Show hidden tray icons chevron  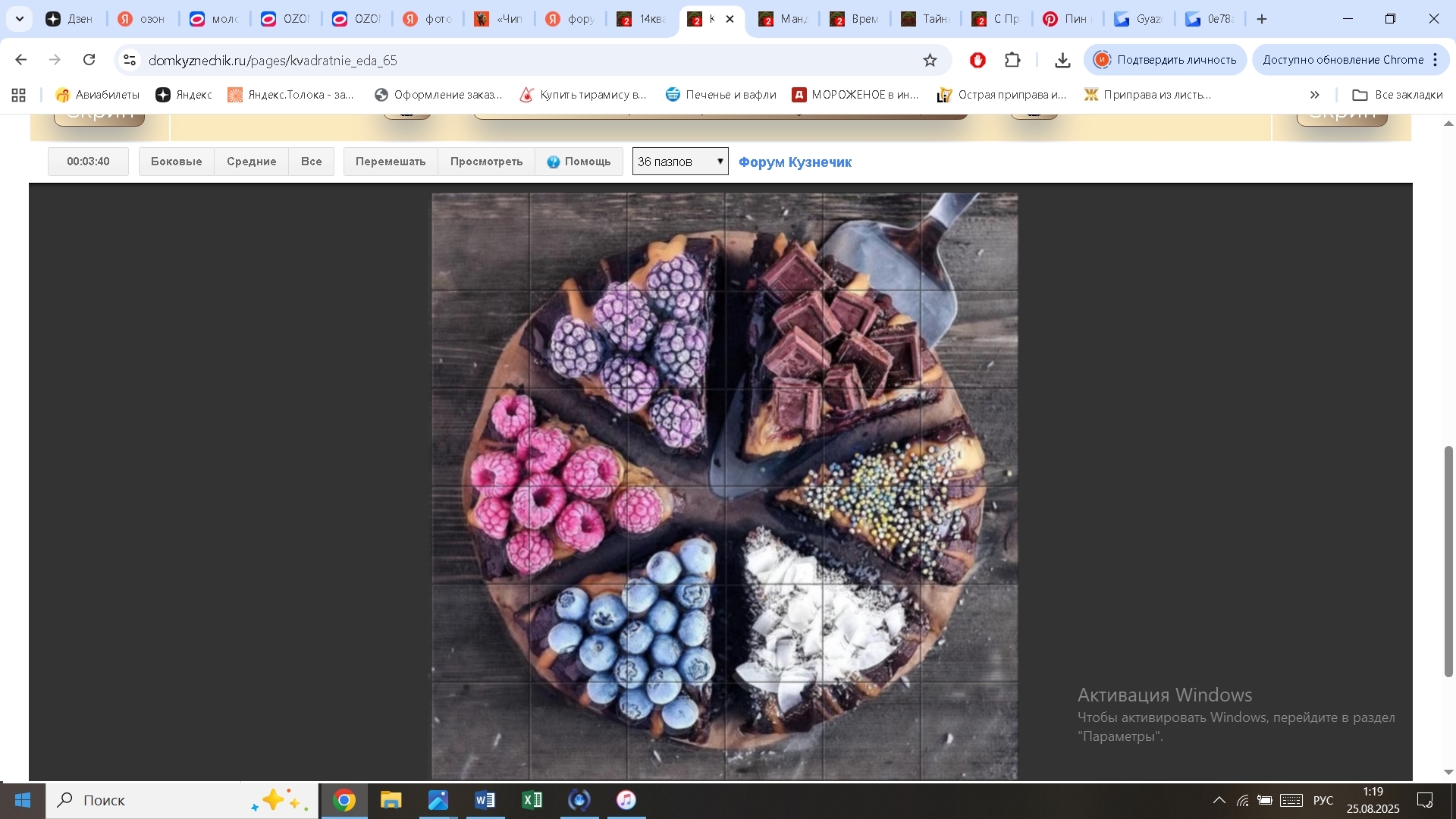coord(1219,800)
